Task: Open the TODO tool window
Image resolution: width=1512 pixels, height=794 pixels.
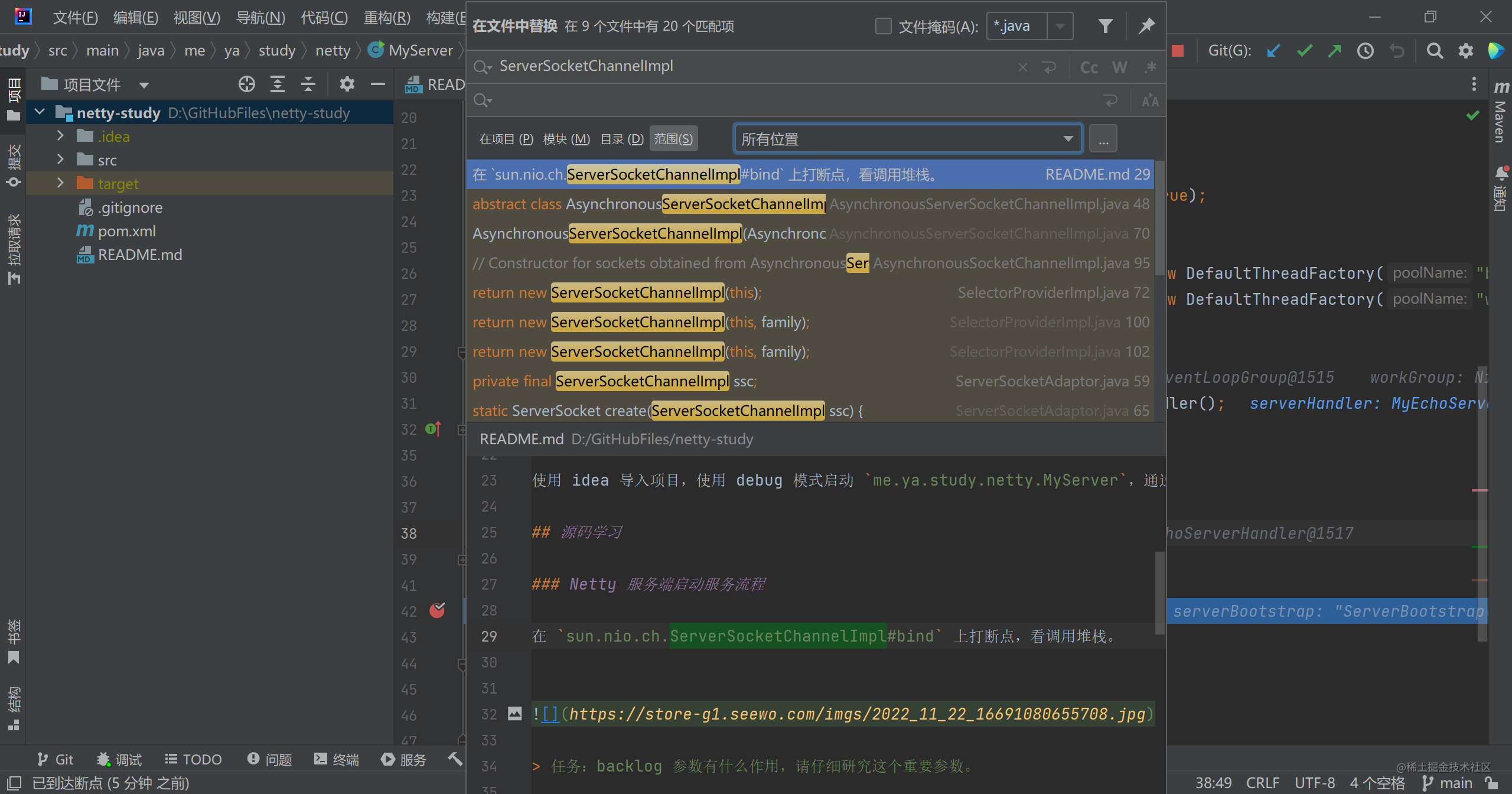Action: tap(194, 759)
